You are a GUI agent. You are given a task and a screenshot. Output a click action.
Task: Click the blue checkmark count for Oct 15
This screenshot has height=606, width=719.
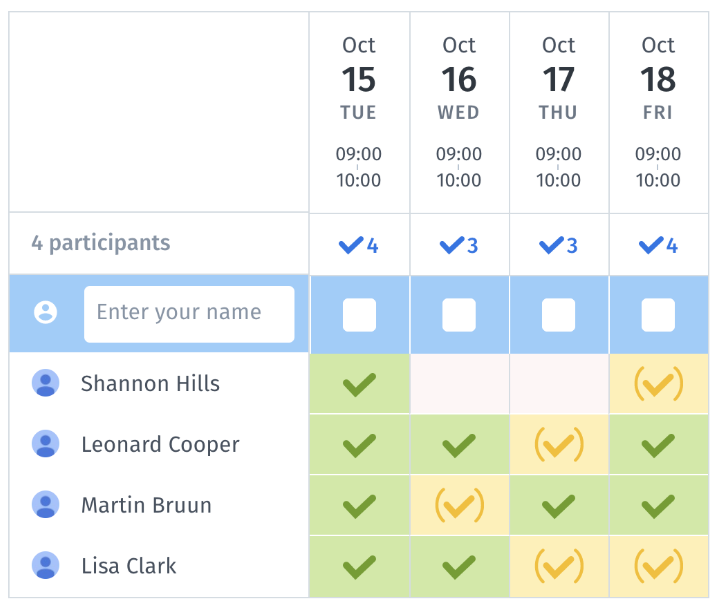(x=359, y=246)
